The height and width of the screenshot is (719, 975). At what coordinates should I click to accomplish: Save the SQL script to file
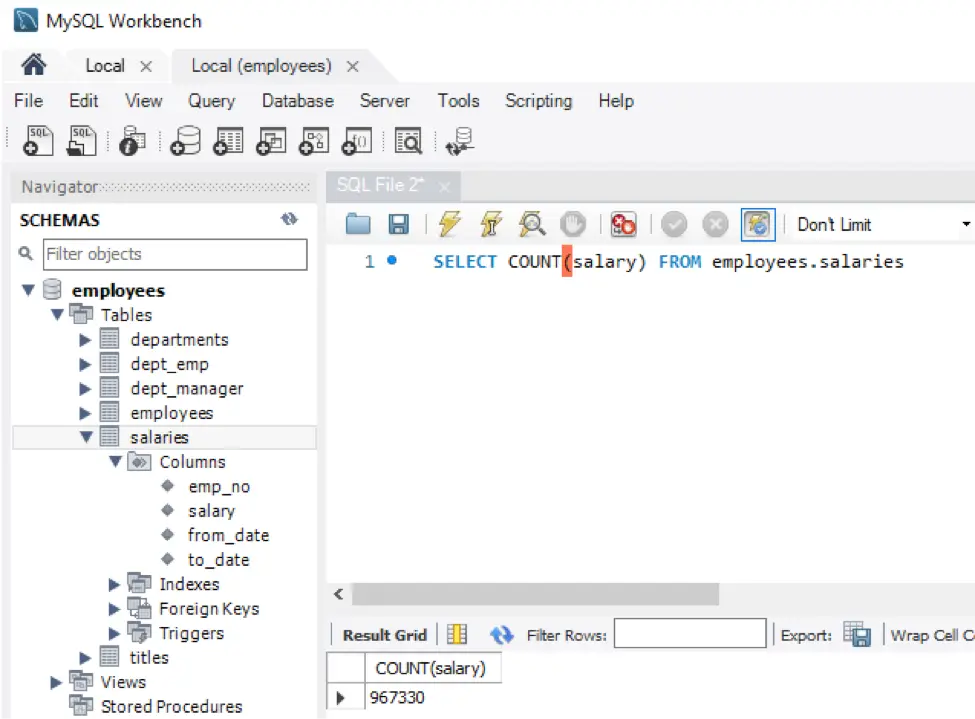[399, 225]
